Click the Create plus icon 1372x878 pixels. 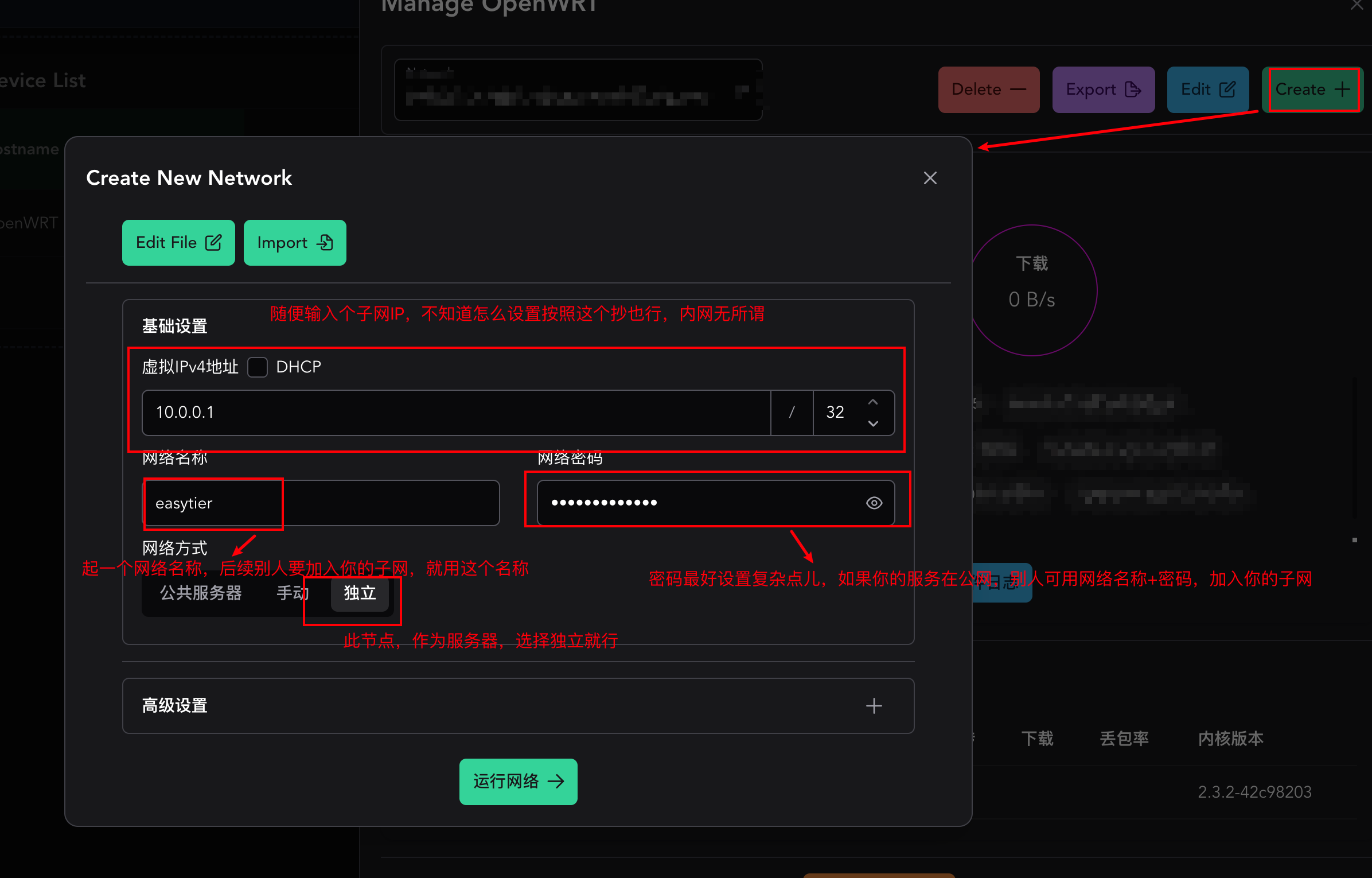(1342, 89)
